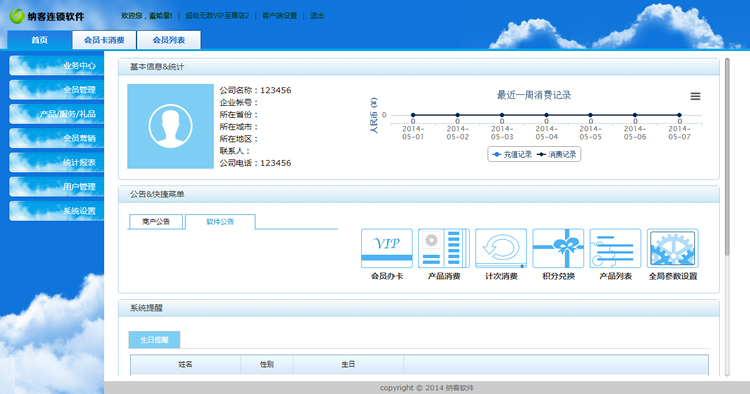Click the 超级无敌VIP至尊店2 header link
The height and width of the screenshot is (394, 750).
pyautogui.click(x=217, y=16)
